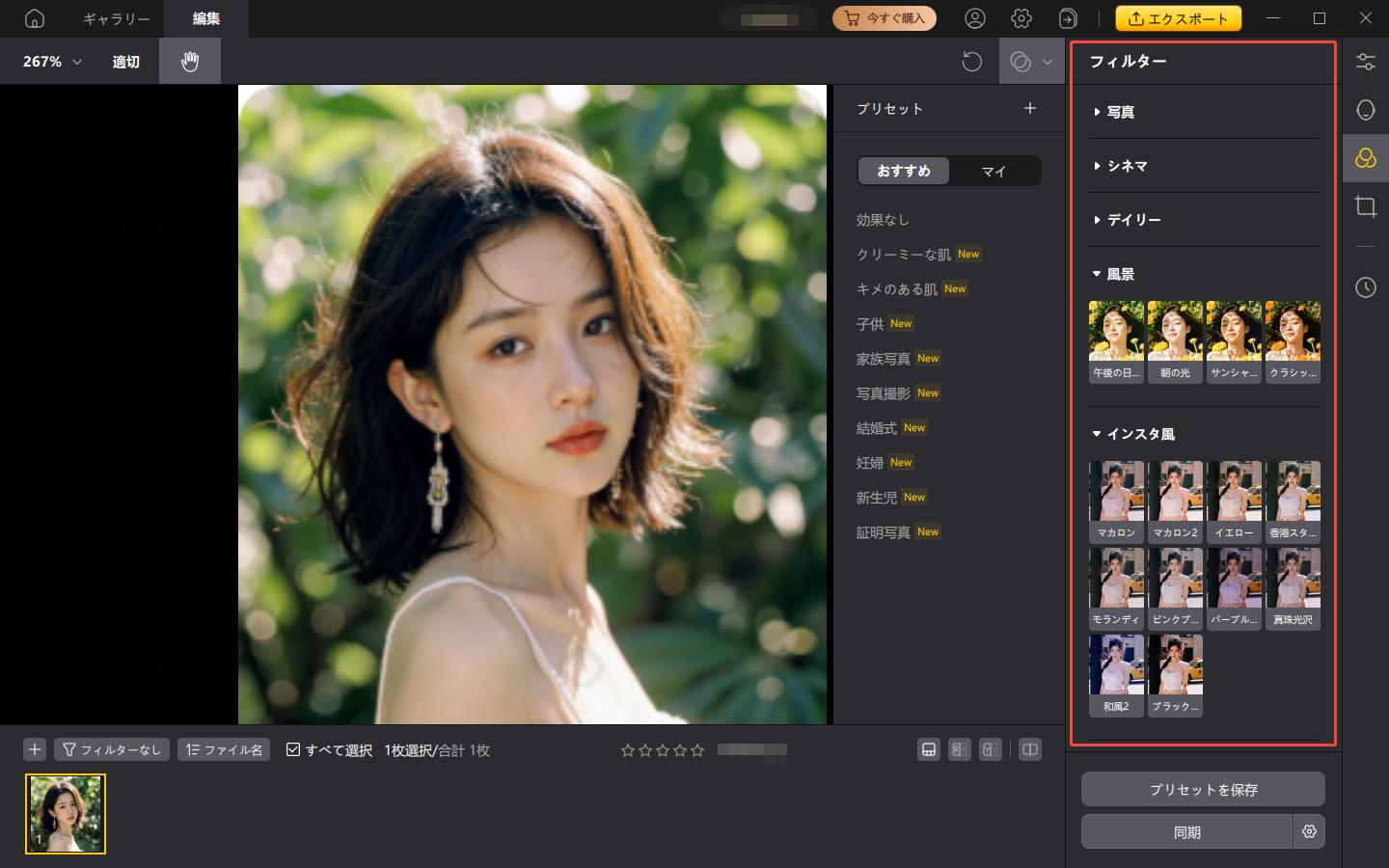This screenshot has width=1389, height=868.
Task: Apply the マカロン filter thumbnail
Action: click(1116, 501)
